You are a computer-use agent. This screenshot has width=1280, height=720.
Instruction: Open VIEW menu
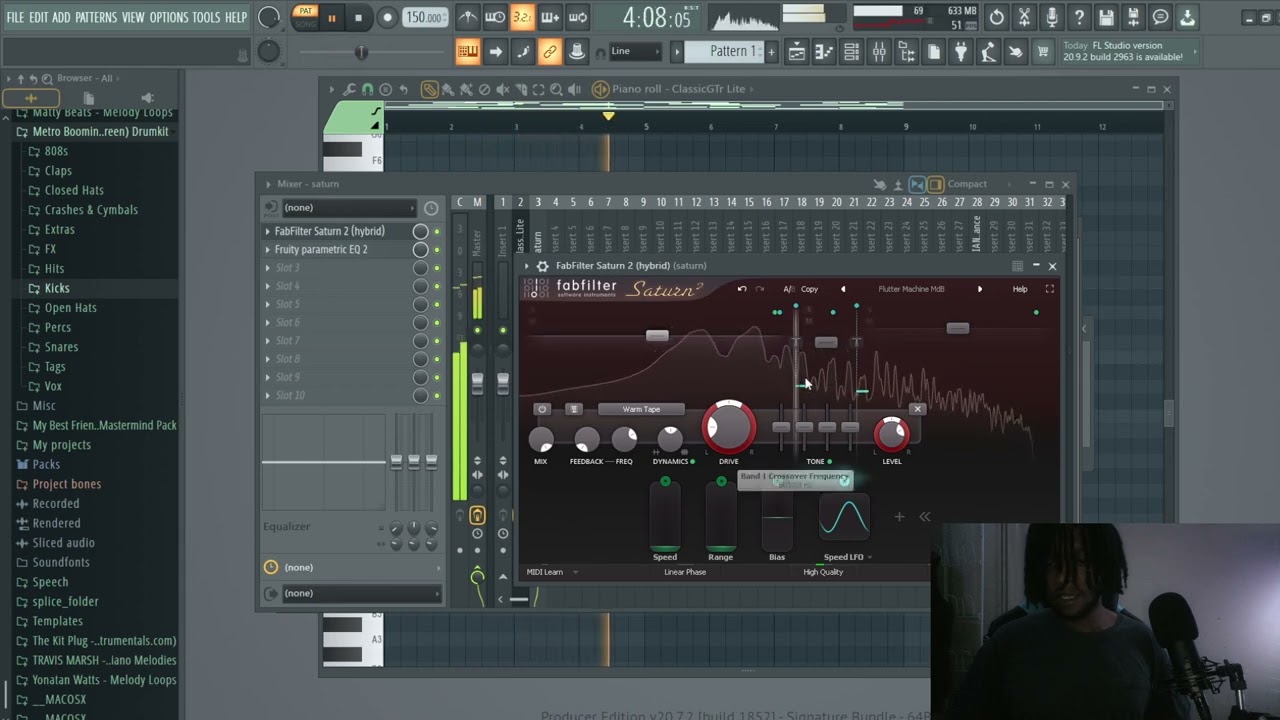133,18
